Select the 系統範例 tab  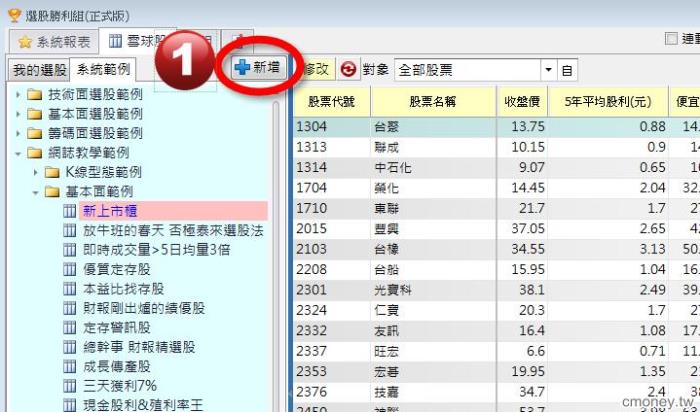pyautogui.click(x=103, y=70)
